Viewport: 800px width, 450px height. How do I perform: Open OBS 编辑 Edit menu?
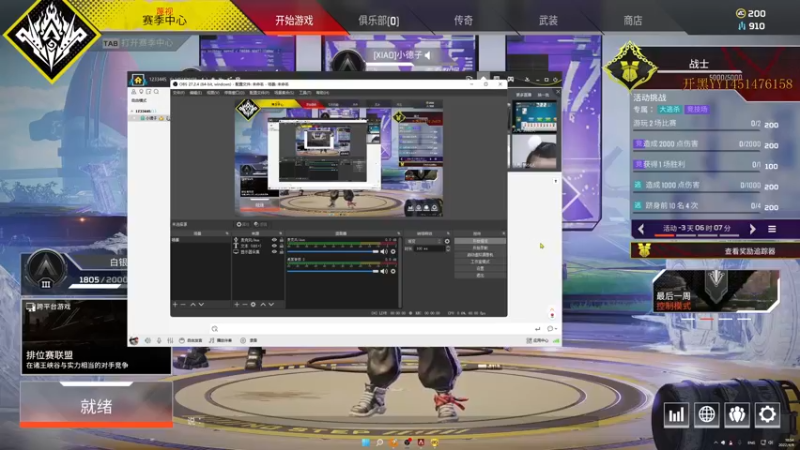[195, 93]
